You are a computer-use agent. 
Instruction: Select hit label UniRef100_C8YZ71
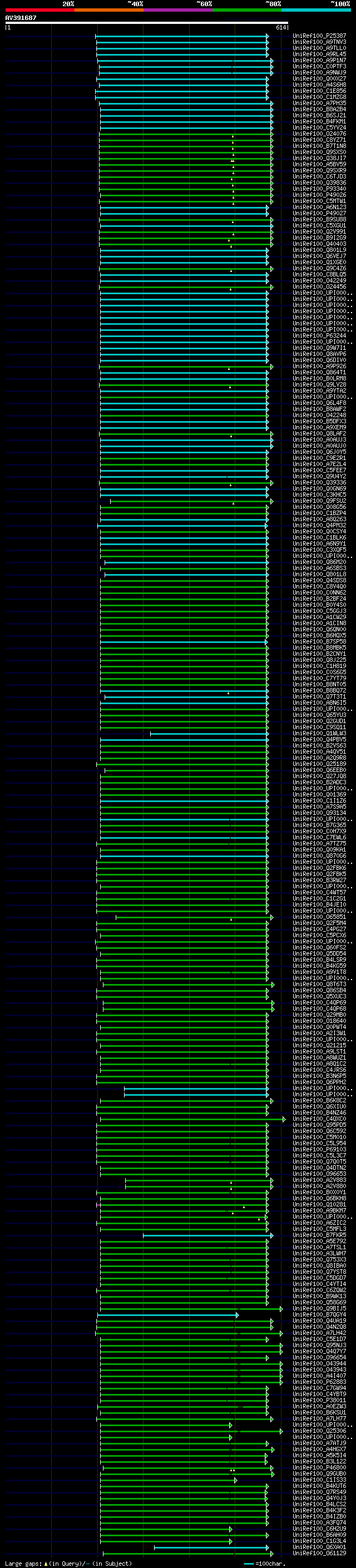(319, 140)
